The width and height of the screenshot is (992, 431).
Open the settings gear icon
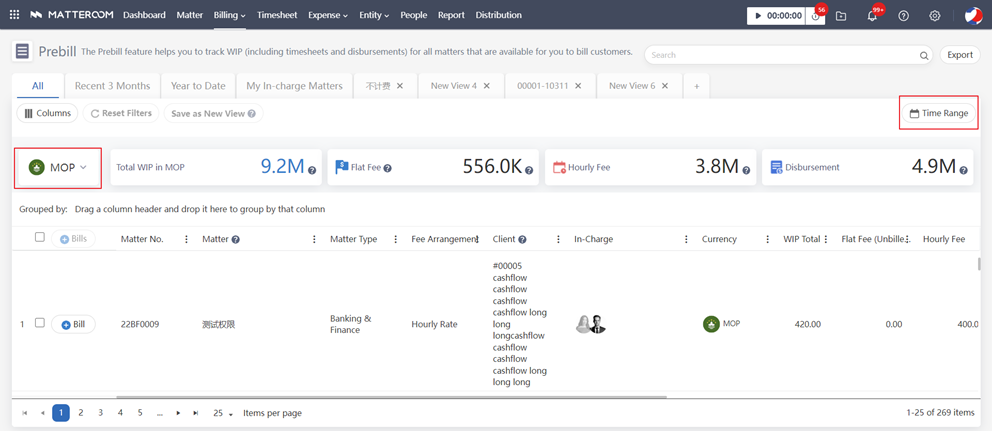click(934, 16)
